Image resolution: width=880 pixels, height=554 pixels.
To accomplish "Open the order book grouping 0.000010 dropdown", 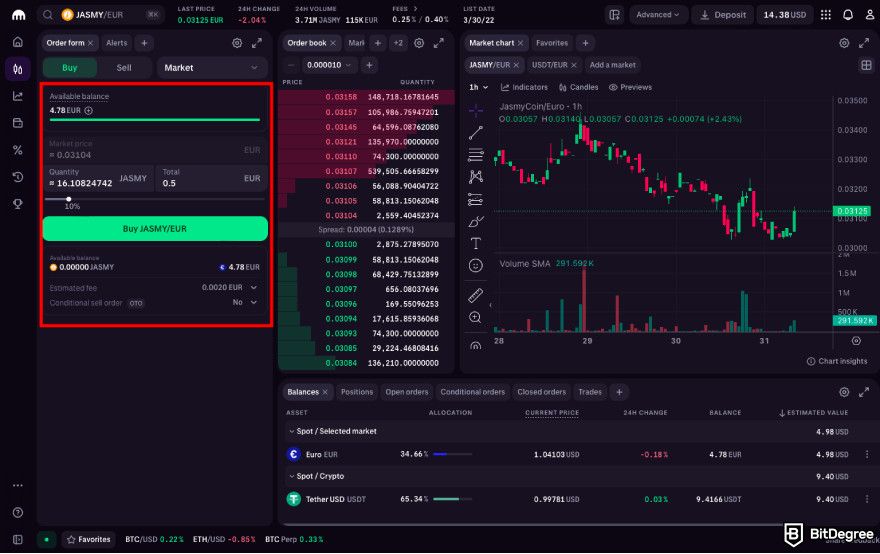I will 328,65.
